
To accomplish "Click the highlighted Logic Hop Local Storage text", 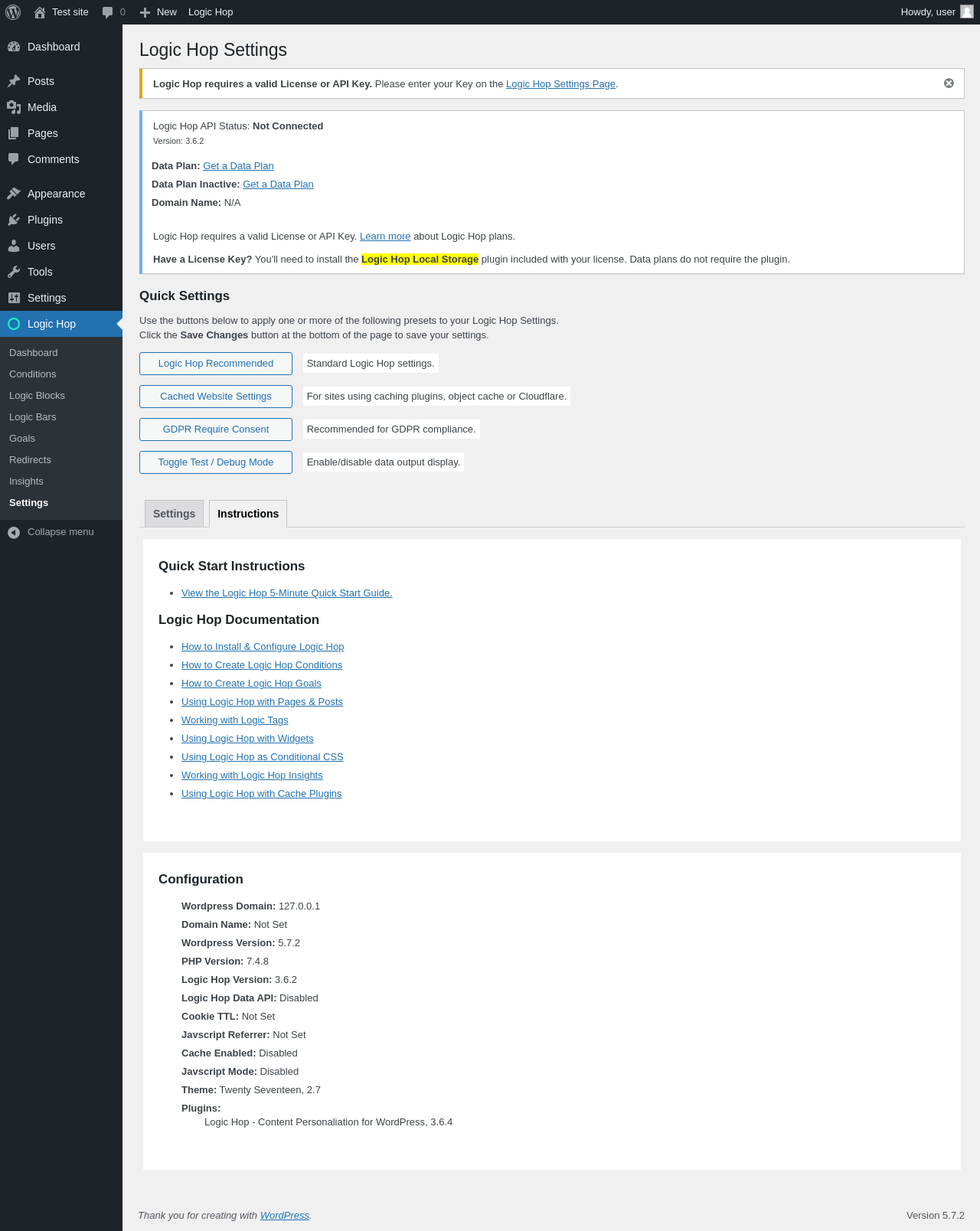I will pos(420,260).
